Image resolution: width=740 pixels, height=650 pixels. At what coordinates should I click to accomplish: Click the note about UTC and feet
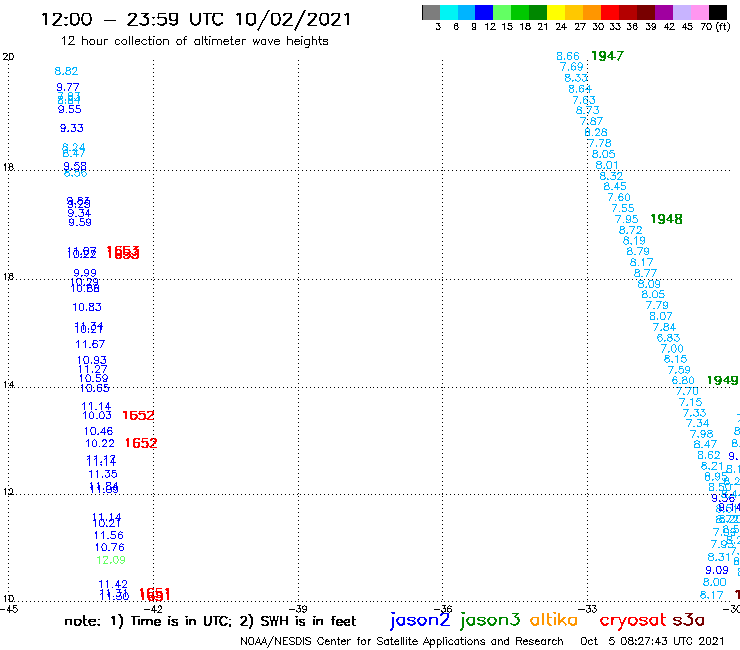[210, 621]
